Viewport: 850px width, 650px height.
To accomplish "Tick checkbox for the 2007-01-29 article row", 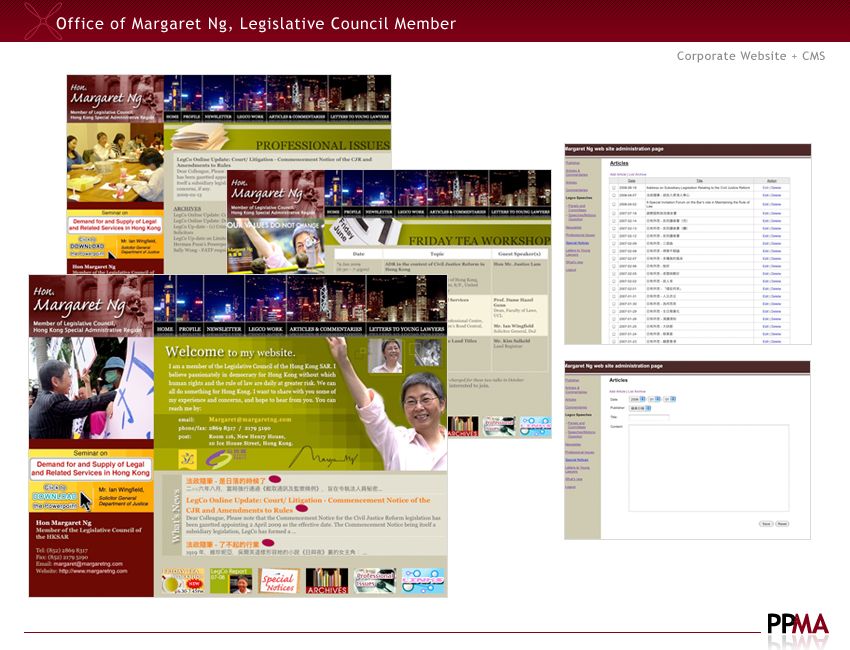I will tap(614, 311).
